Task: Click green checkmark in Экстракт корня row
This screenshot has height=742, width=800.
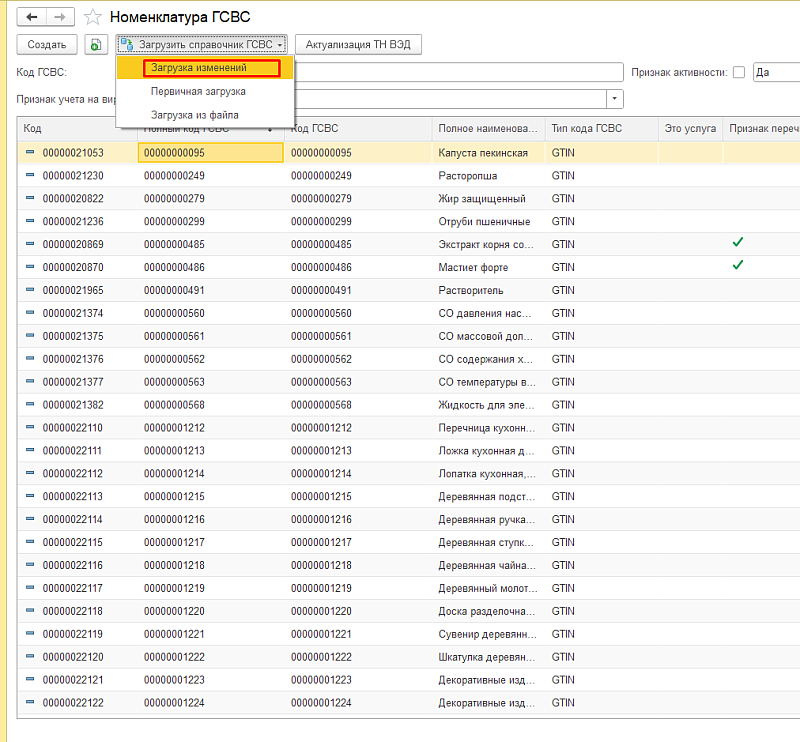Action: pyautogui.click(x=738, y=243)
